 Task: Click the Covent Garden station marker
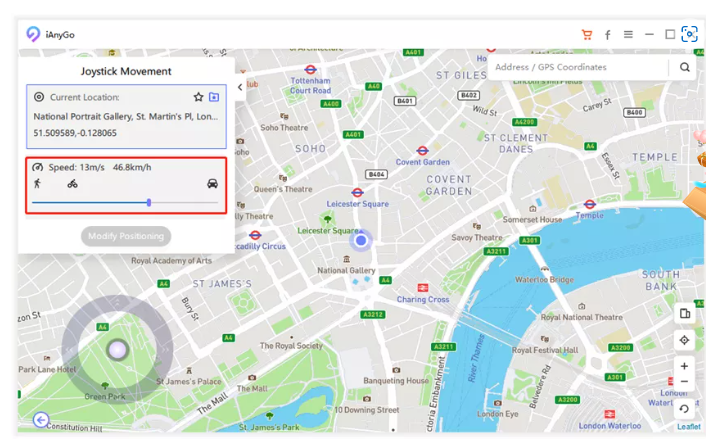tap(422, 150)
